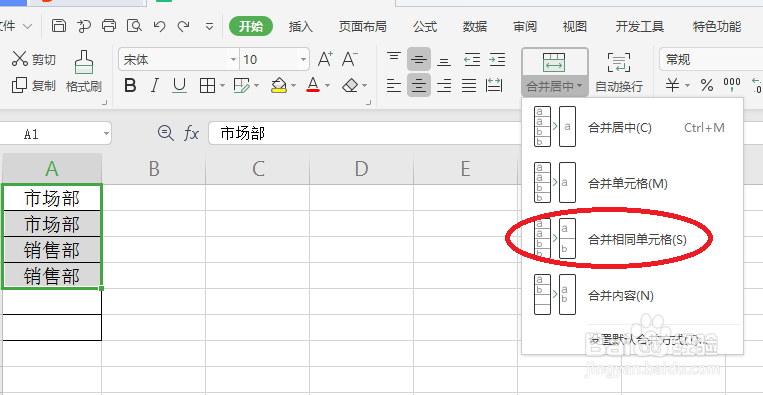Image resolution: width=763 pixels, height=395 pixels.
Task: Apply percent style format
Action: click(x=707, y=86)
